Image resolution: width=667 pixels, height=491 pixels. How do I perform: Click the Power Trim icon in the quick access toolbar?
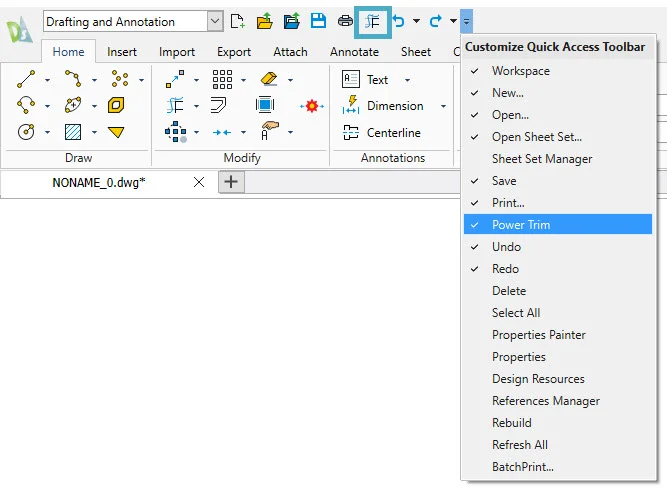click(372, 21)
